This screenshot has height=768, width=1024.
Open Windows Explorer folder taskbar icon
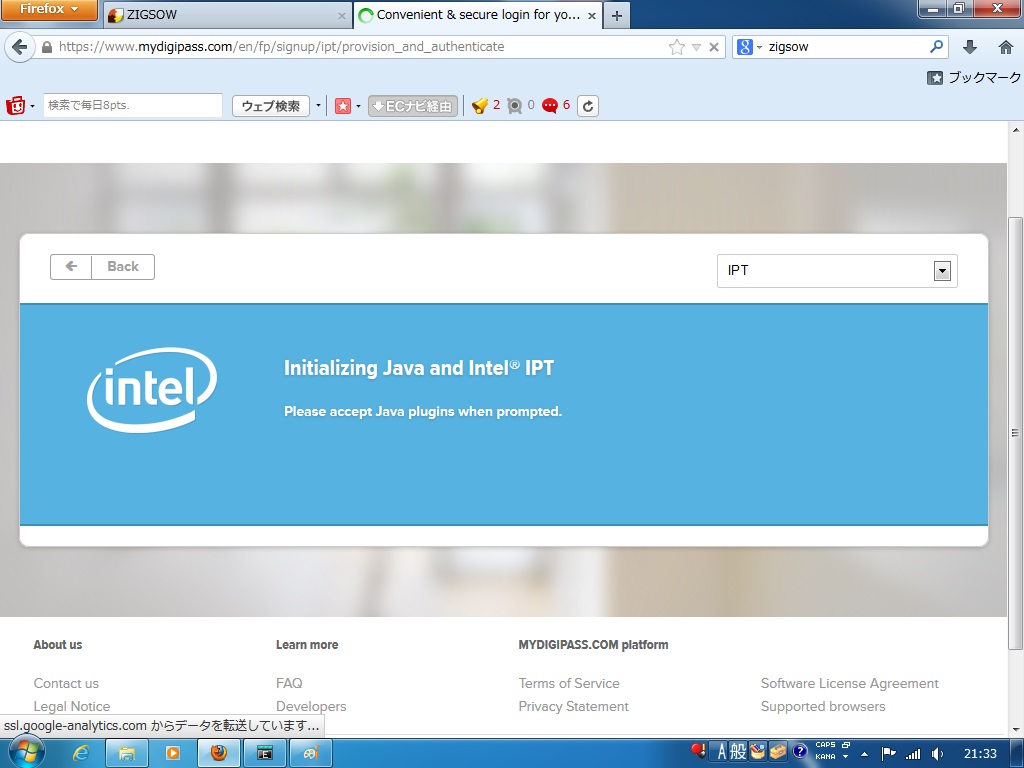tap(127, 754)
